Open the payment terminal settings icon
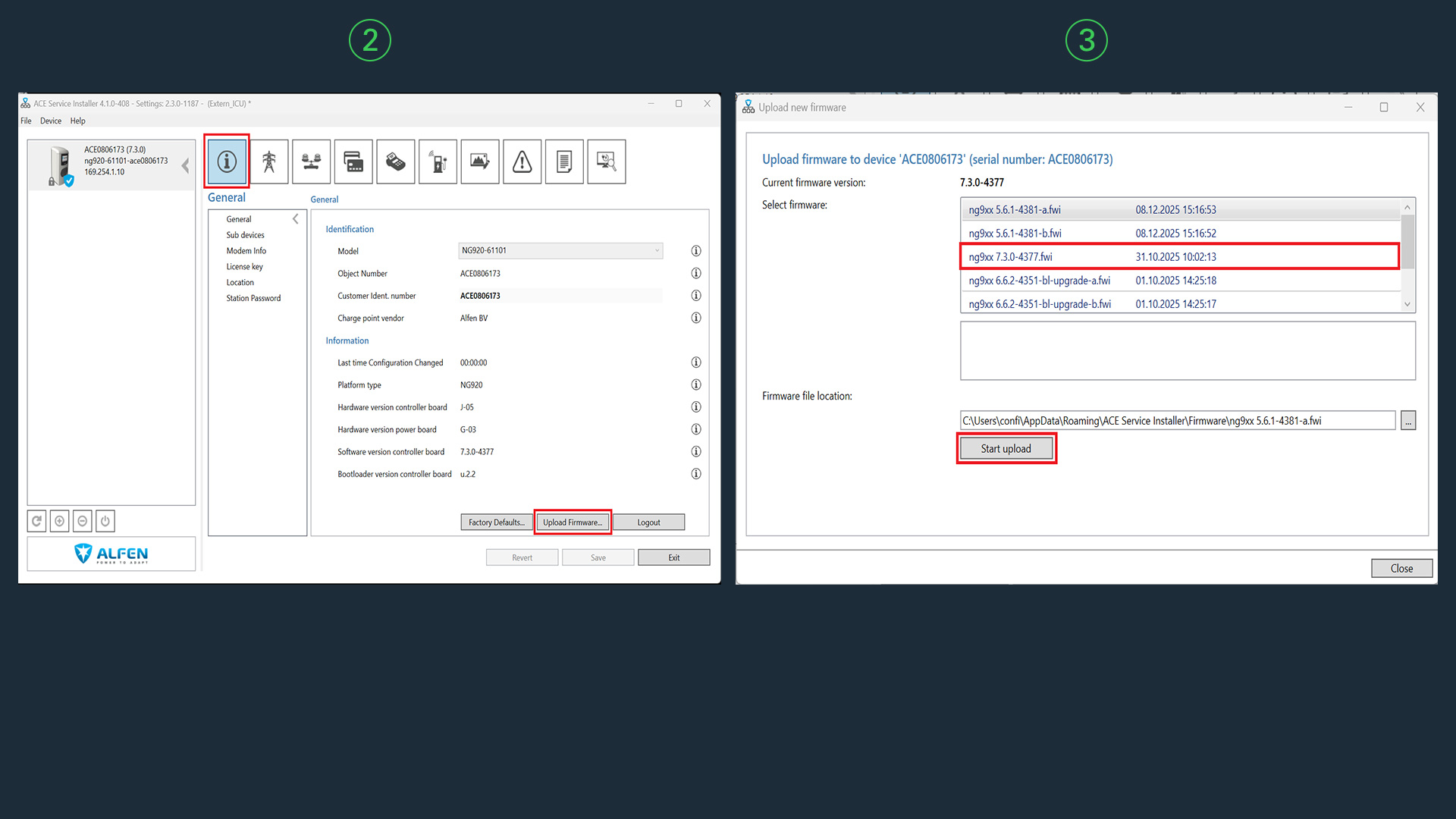This screenshot has height=819, width=1456. (x=396, y=162)
